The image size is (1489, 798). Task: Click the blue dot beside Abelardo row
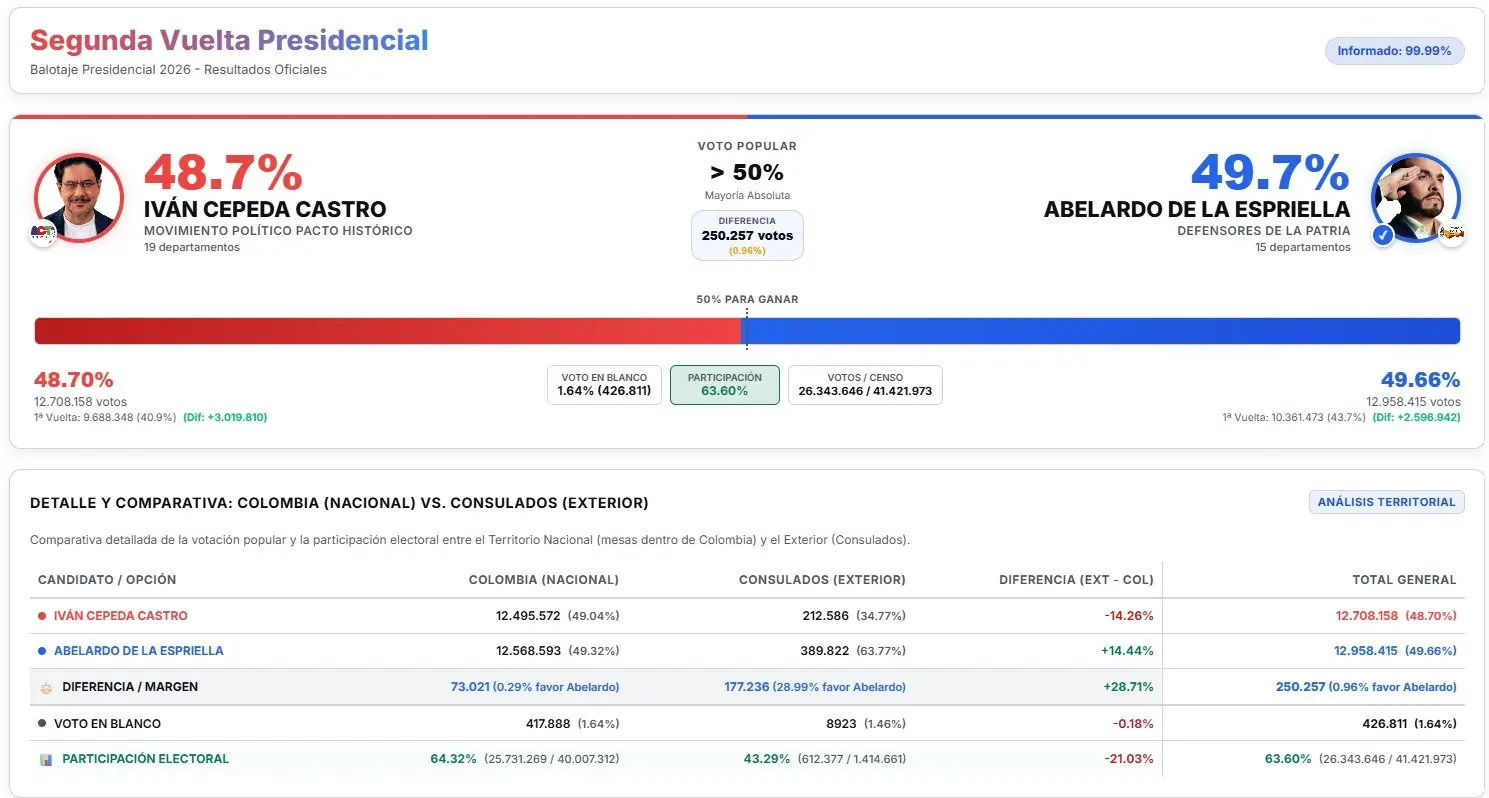pyautogui.click(x=42, y=651)
